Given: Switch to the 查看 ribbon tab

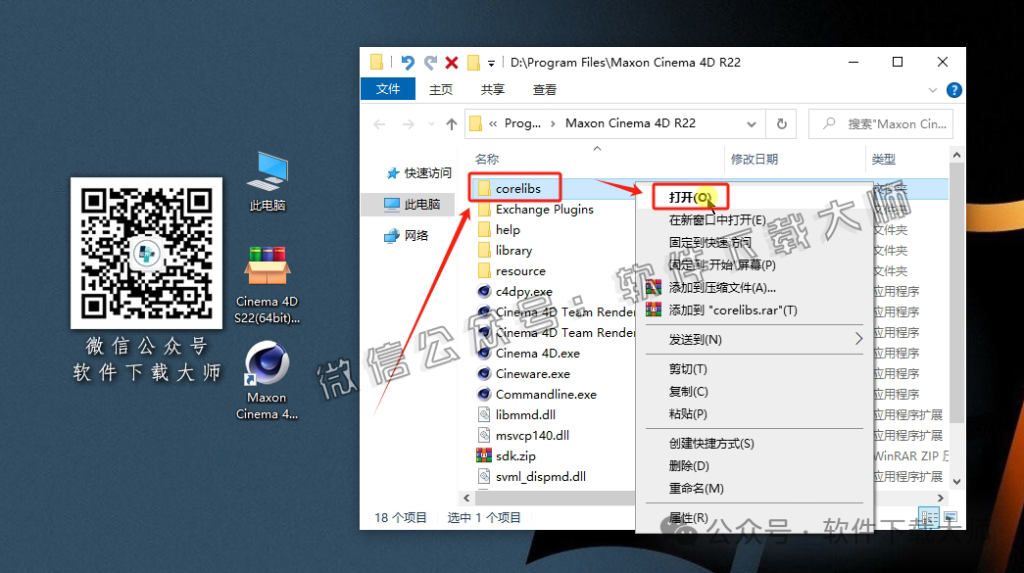Looking at the screenshot, I should [x=545, y=90].
